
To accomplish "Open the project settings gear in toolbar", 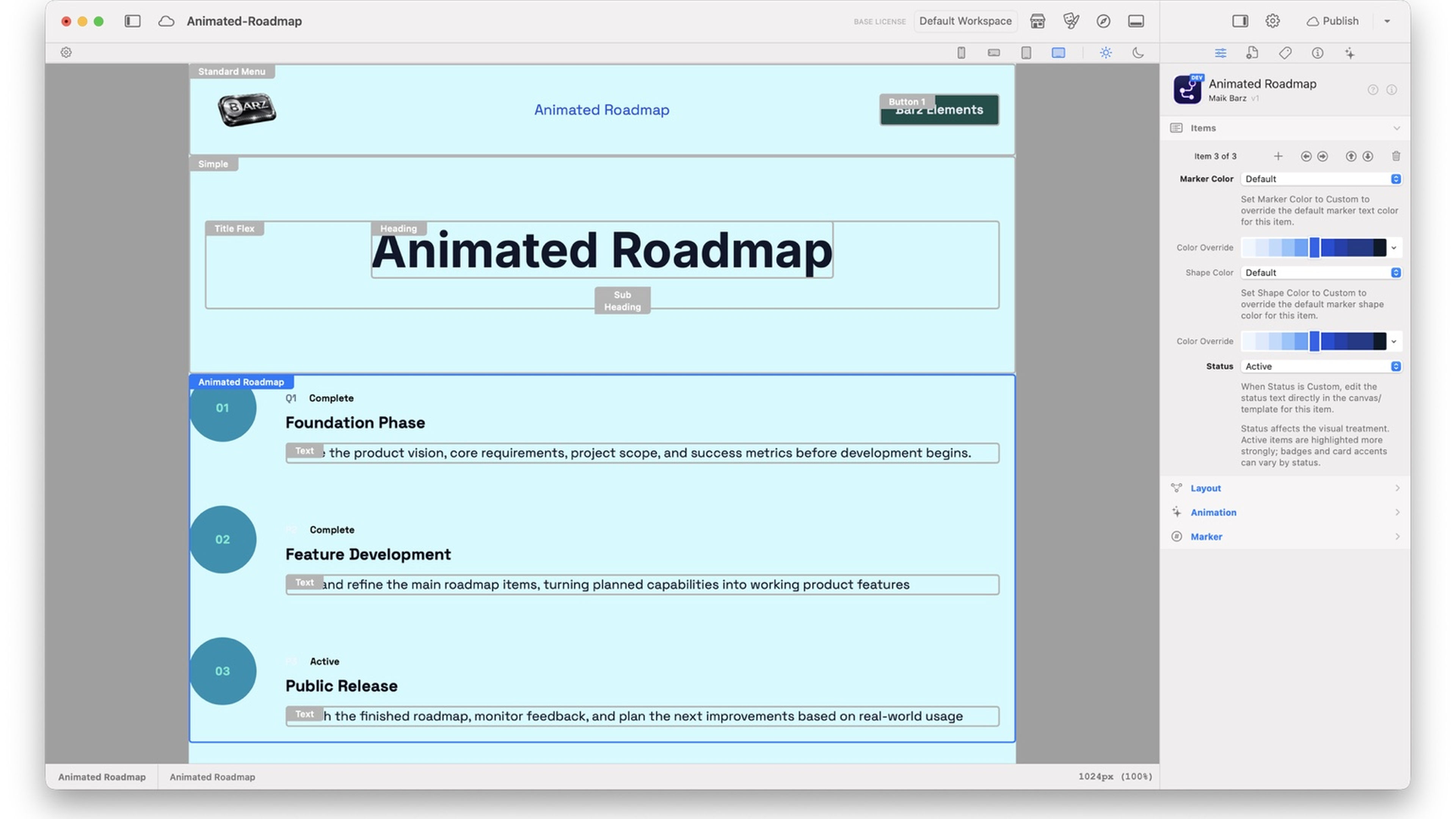I will pos(1272,21).
